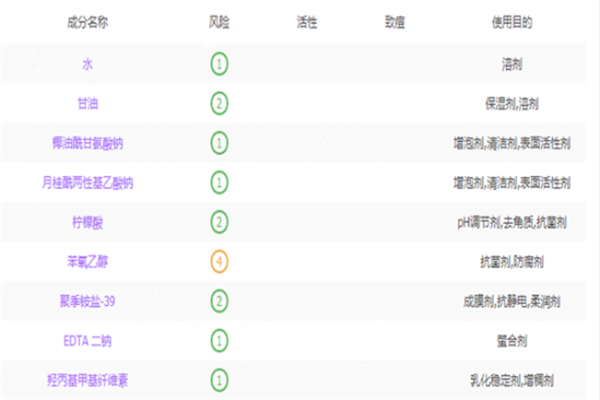Click the orange risk badge 4 for 苯氧乙醇

click(219, 261)
